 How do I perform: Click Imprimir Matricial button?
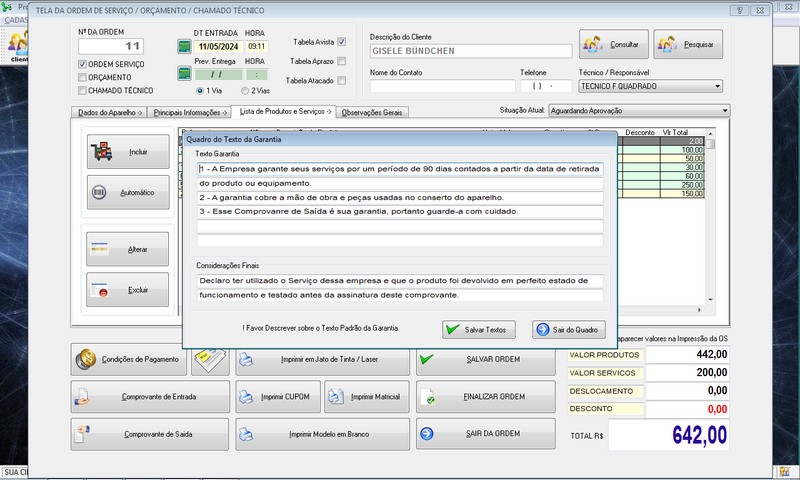[x=367, y=396]
